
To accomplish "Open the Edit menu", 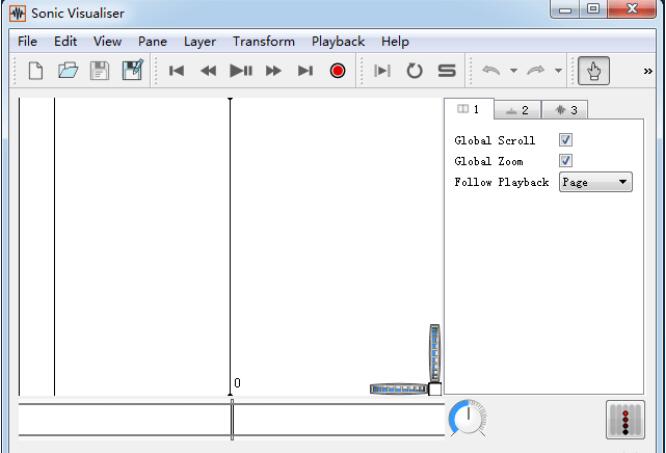I will click(65, 41).
